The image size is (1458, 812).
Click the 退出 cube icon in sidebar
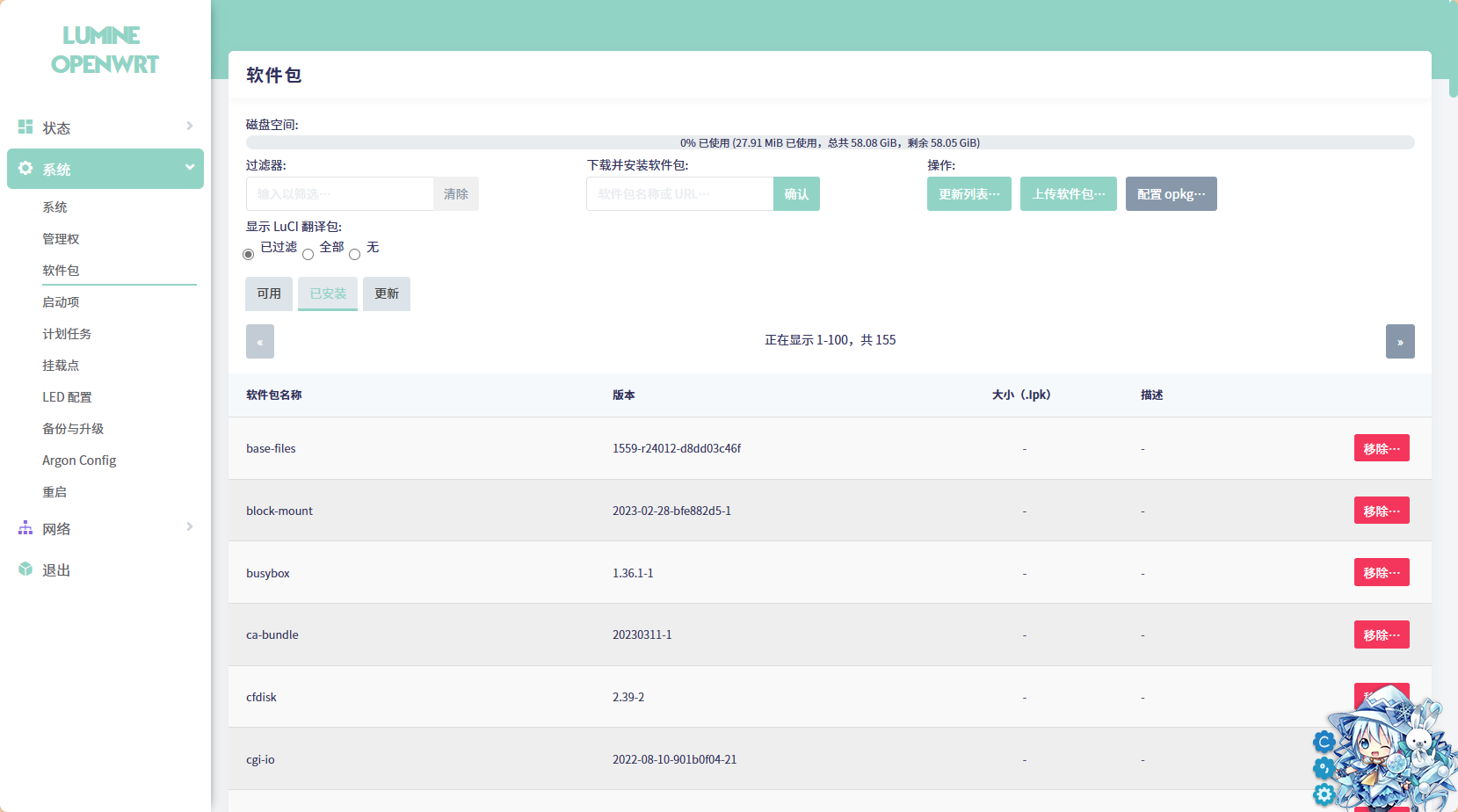click(25, 569)
